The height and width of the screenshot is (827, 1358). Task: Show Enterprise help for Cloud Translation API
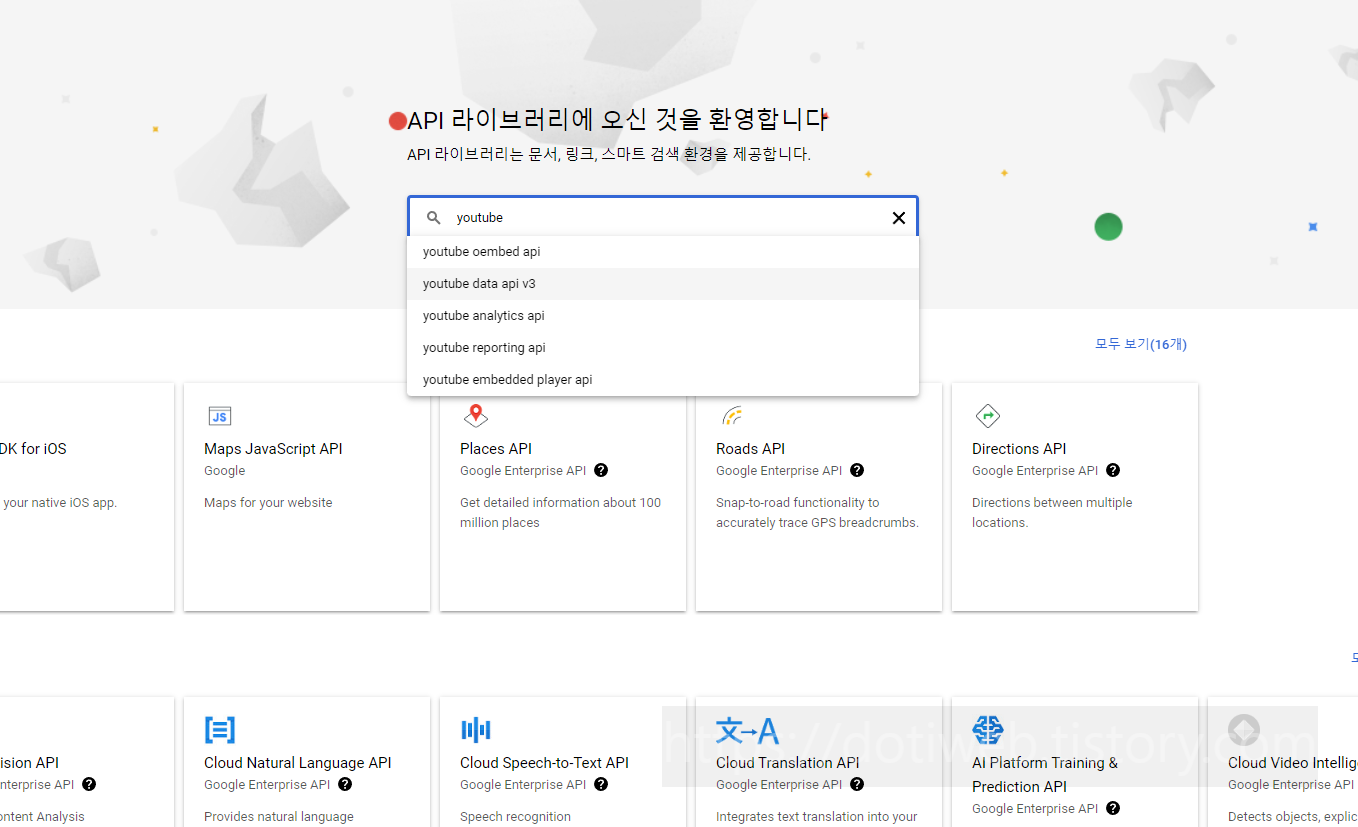point(857,784)
